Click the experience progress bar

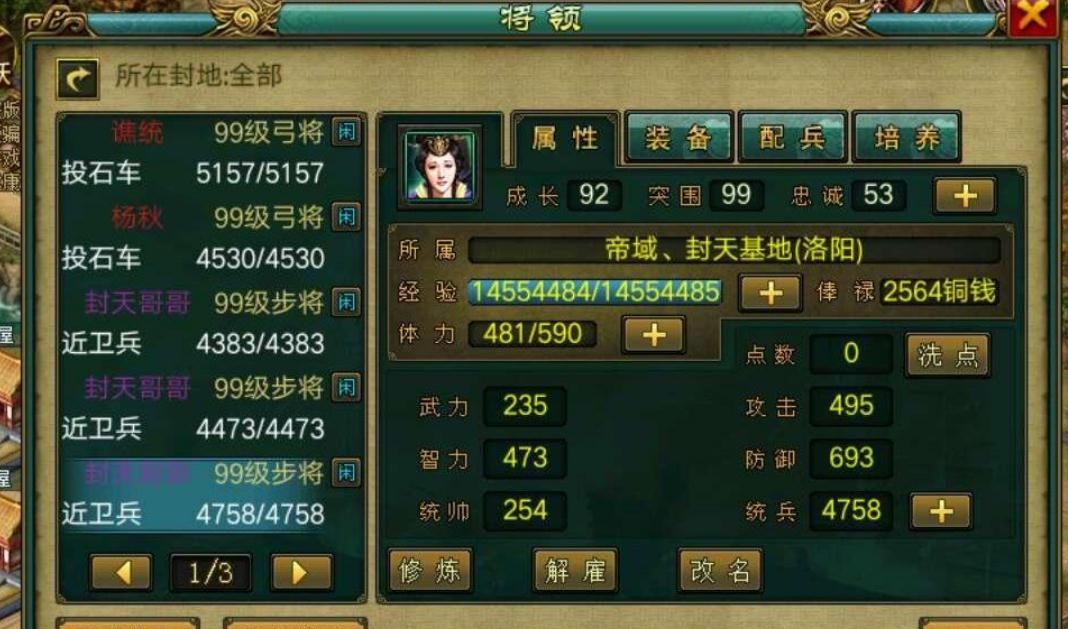coord(595,292)
